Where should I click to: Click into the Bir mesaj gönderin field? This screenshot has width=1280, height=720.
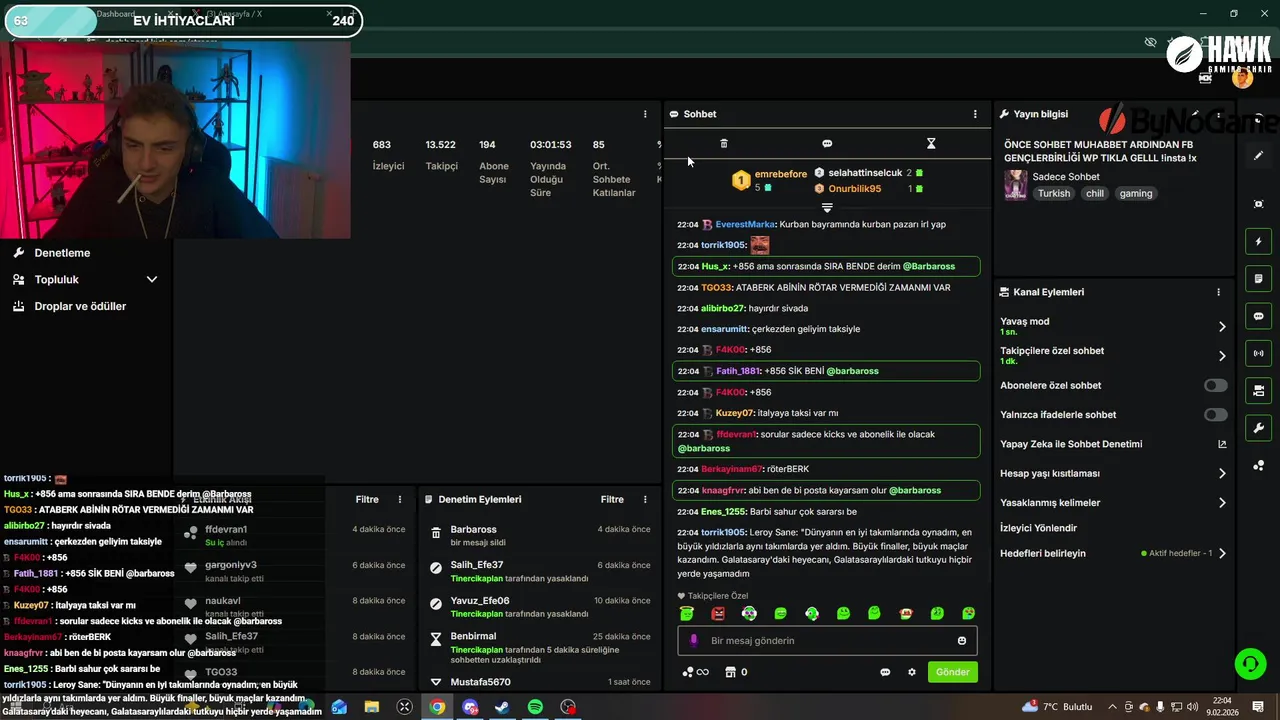tap(827, 641)
